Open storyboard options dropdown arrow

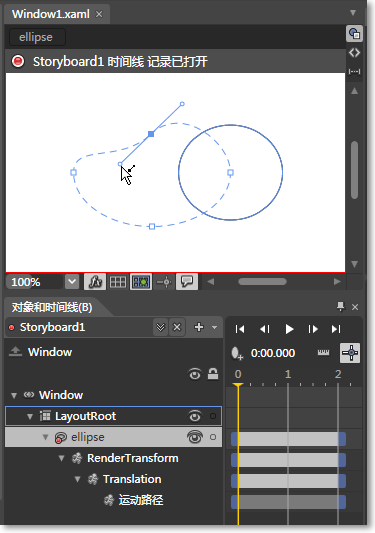click(x=215, y=327)
